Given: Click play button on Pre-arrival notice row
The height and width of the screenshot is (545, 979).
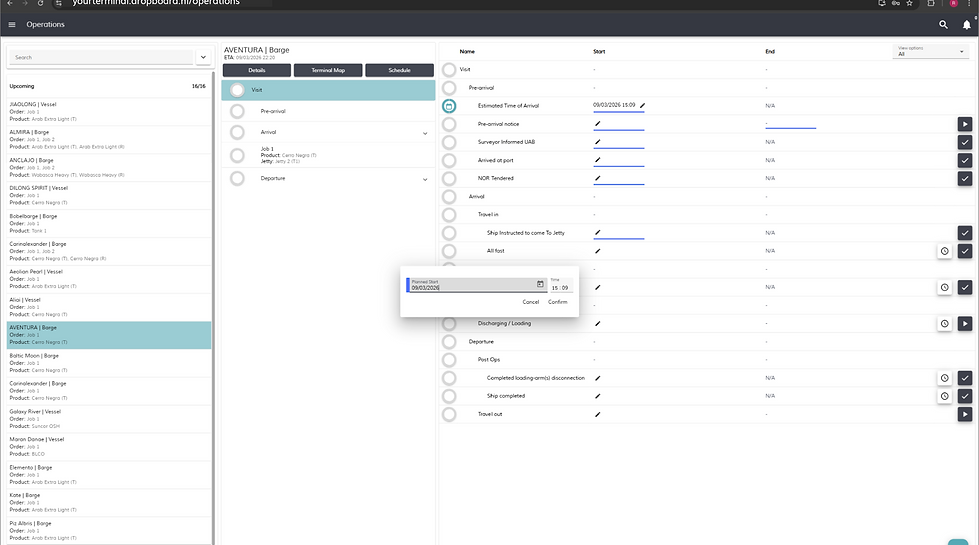Looking at the screenshot, I should [965, 124].
